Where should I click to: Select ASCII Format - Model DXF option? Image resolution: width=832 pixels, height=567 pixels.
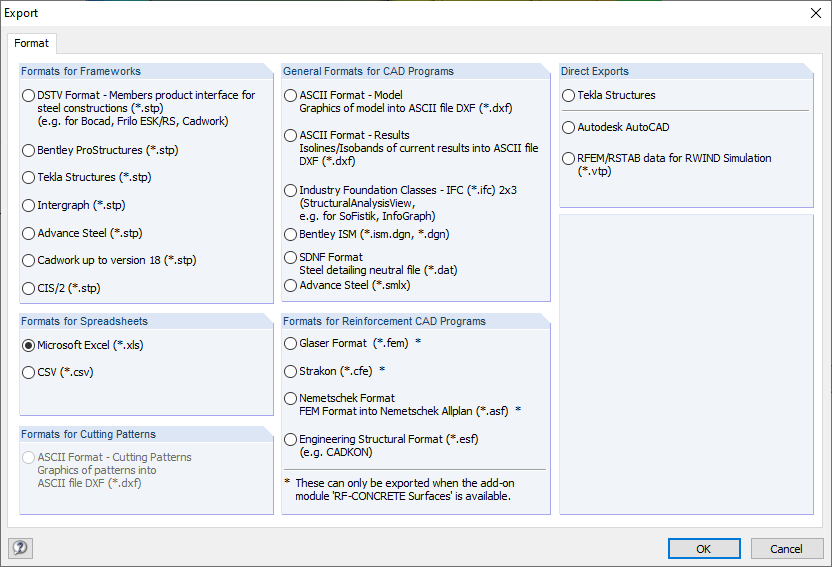[x=291, y=96]
